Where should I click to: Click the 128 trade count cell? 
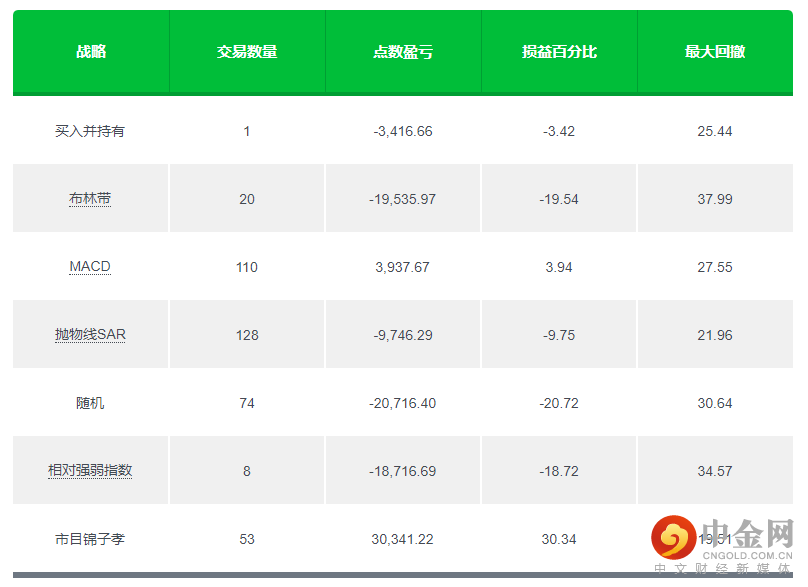tap(247, 335)
